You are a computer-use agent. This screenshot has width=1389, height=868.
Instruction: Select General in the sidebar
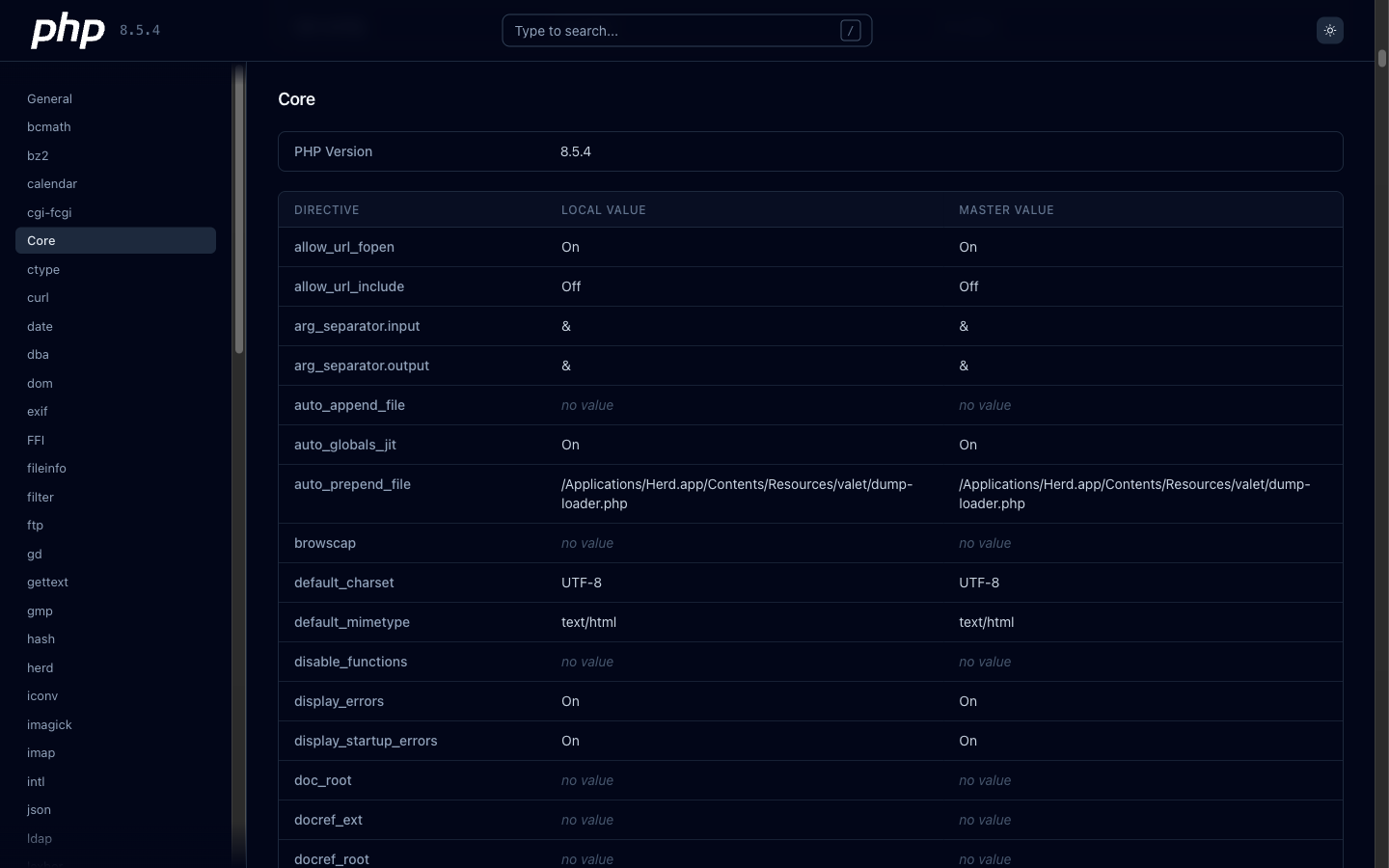click(49, 98)
